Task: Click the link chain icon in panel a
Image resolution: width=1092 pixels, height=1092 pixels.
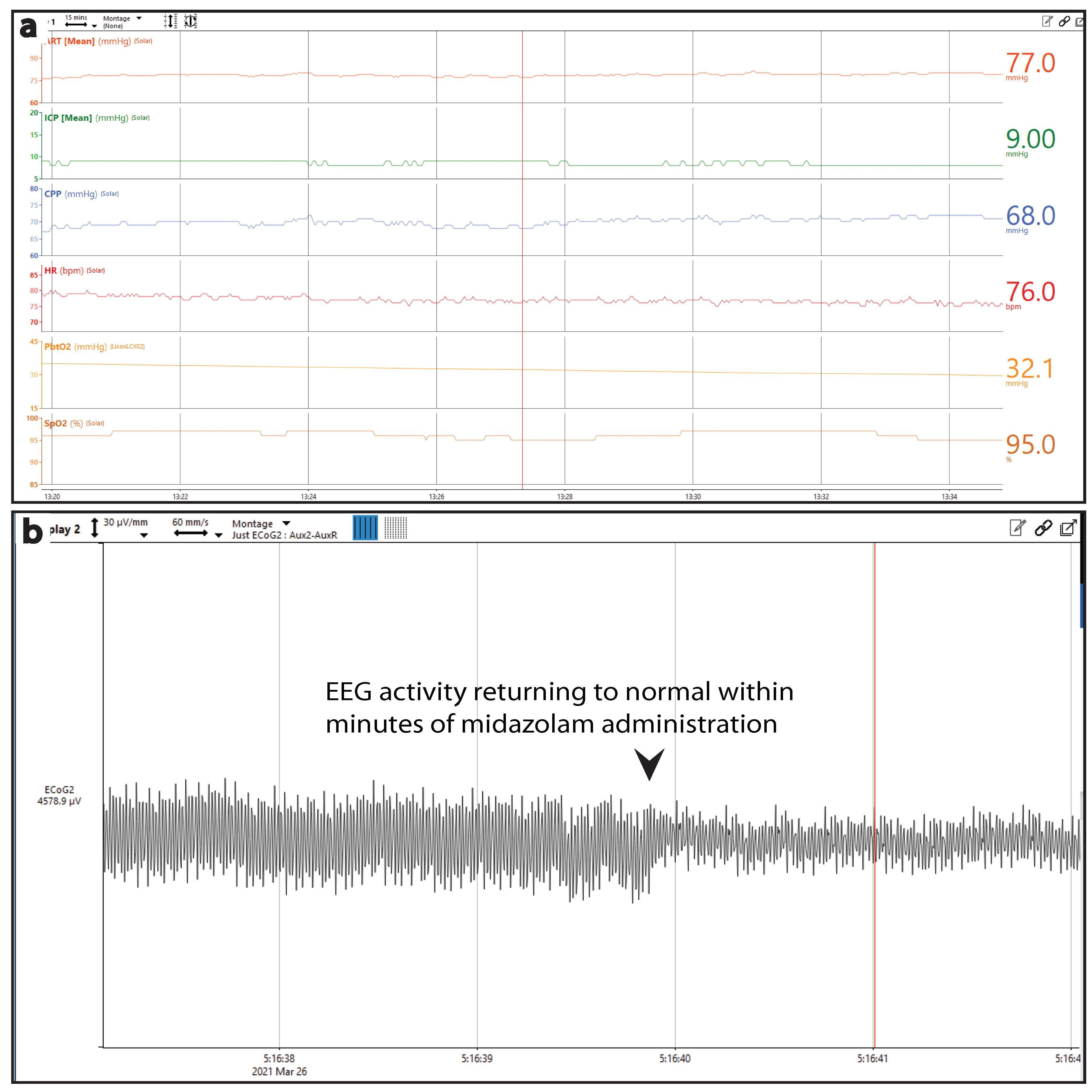Action: 1064,21
